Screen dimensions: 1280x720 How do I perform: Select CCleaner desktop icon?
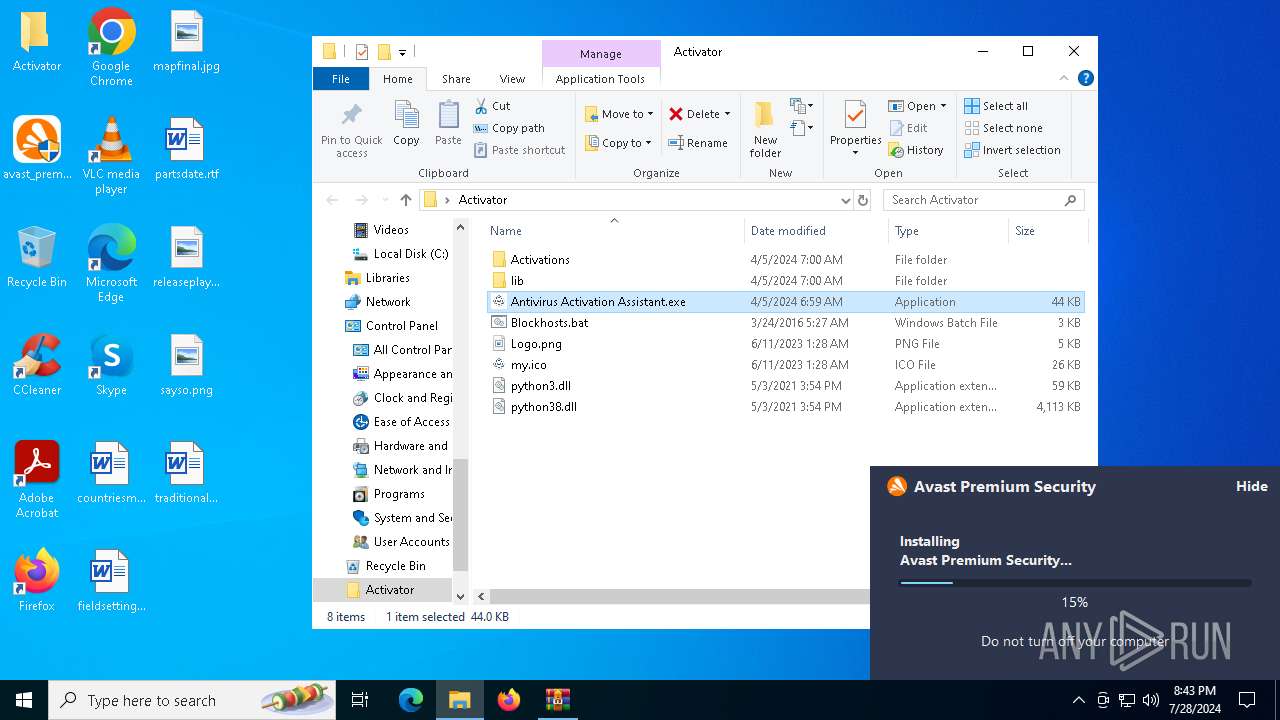coord(37,365)
